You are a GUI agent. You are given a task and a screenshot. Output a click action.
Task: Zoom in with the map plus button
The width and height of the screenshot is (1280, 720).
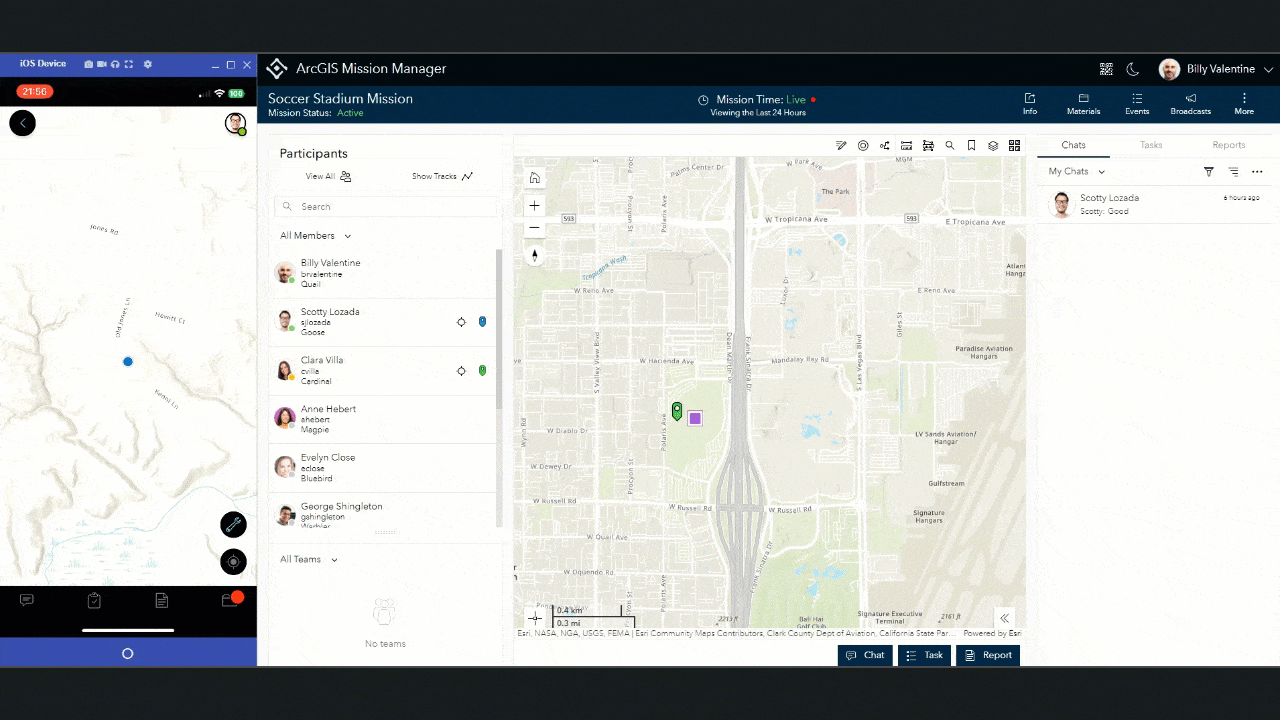click(535, 206)
